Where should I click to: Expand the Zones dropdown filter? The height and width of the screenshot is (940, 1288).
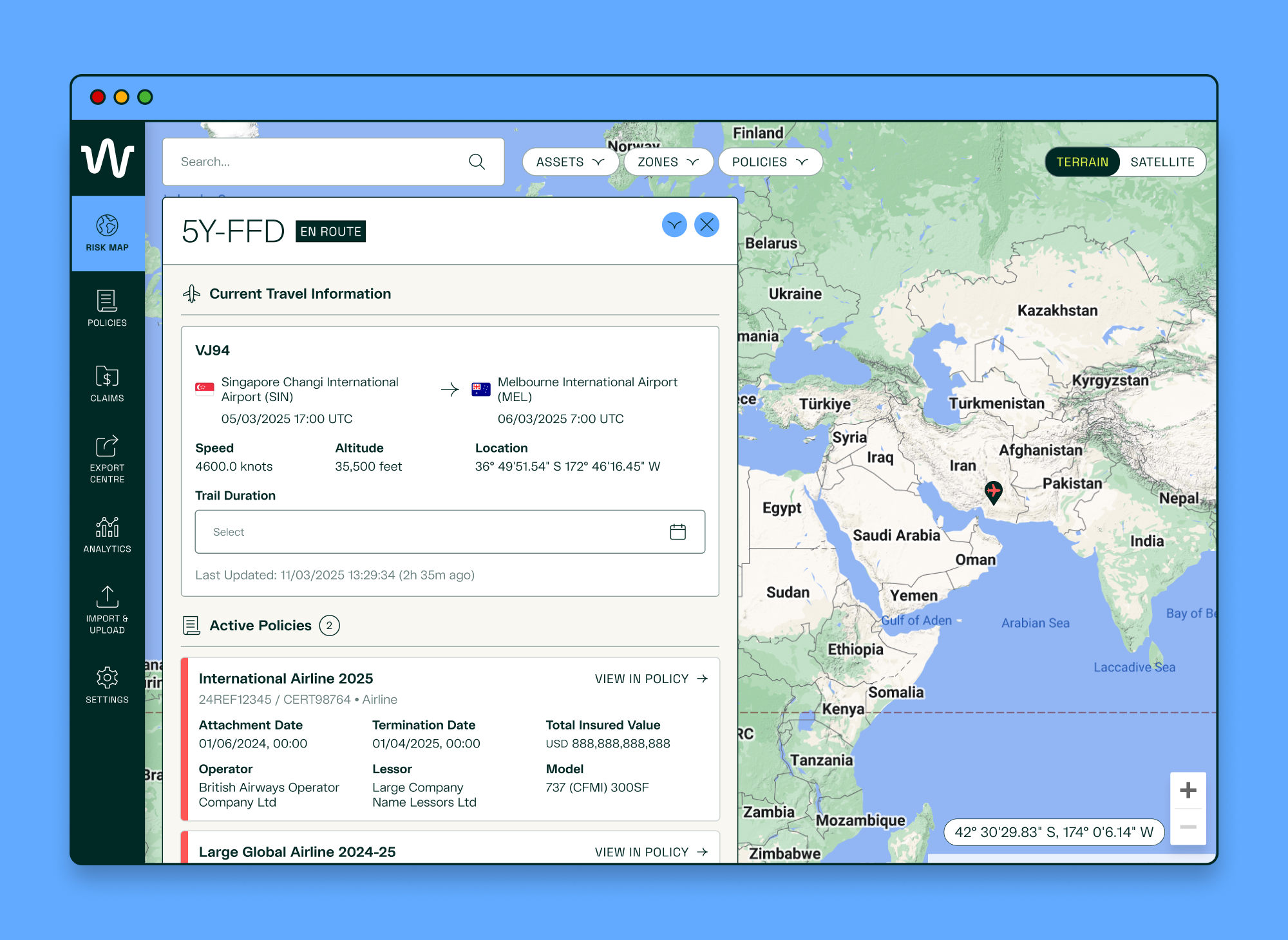(668, 162)
